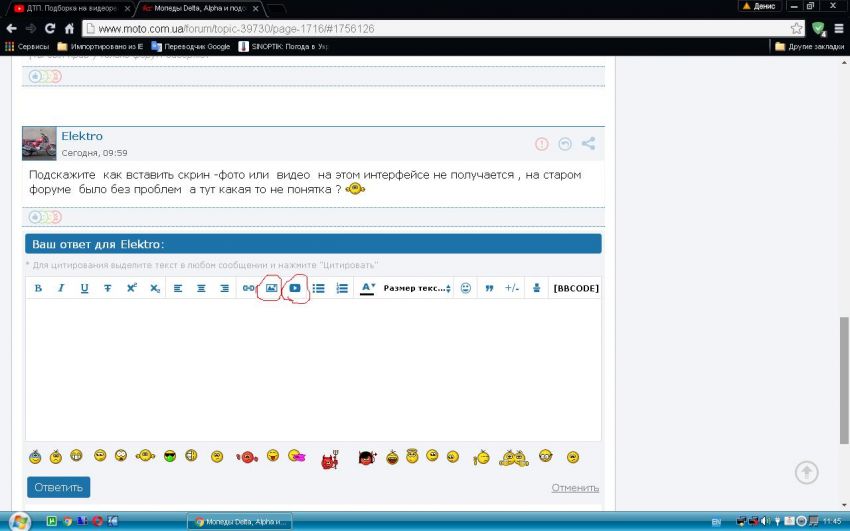Screen dimensions: 850x531
Task: Center-align reply text
Action: [201, 288]
